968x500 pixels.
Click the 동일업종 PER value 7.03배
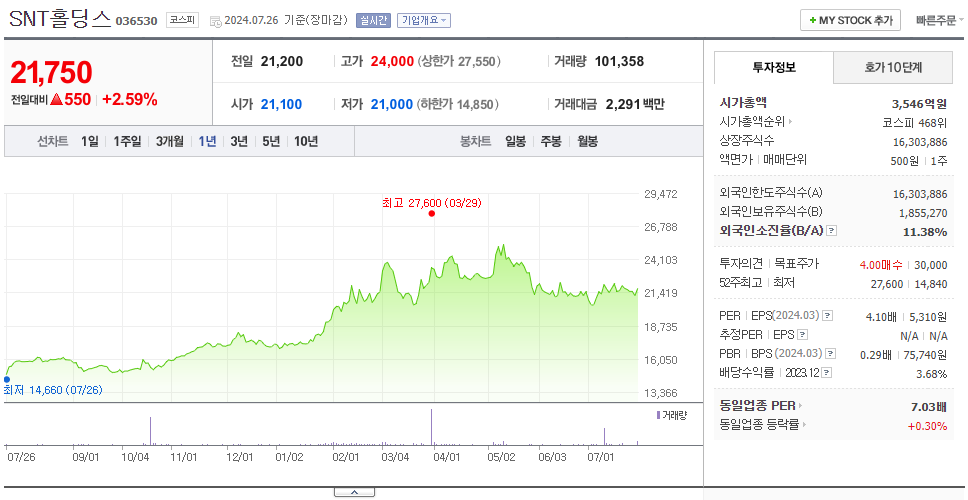point(929,406)
